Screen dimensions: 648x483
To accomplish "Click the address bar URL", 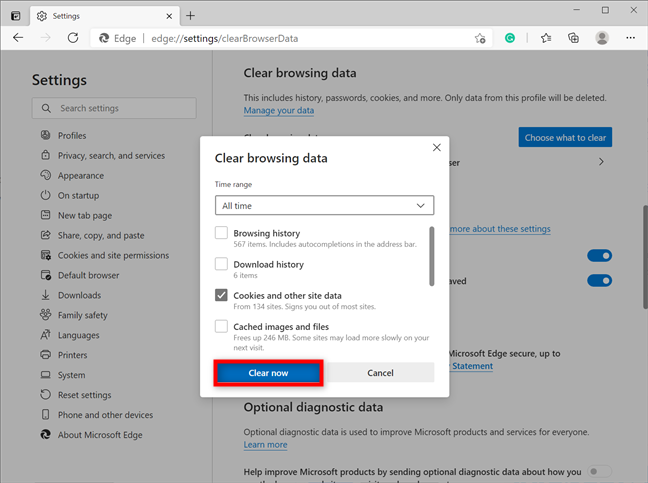I will [224, 38].
